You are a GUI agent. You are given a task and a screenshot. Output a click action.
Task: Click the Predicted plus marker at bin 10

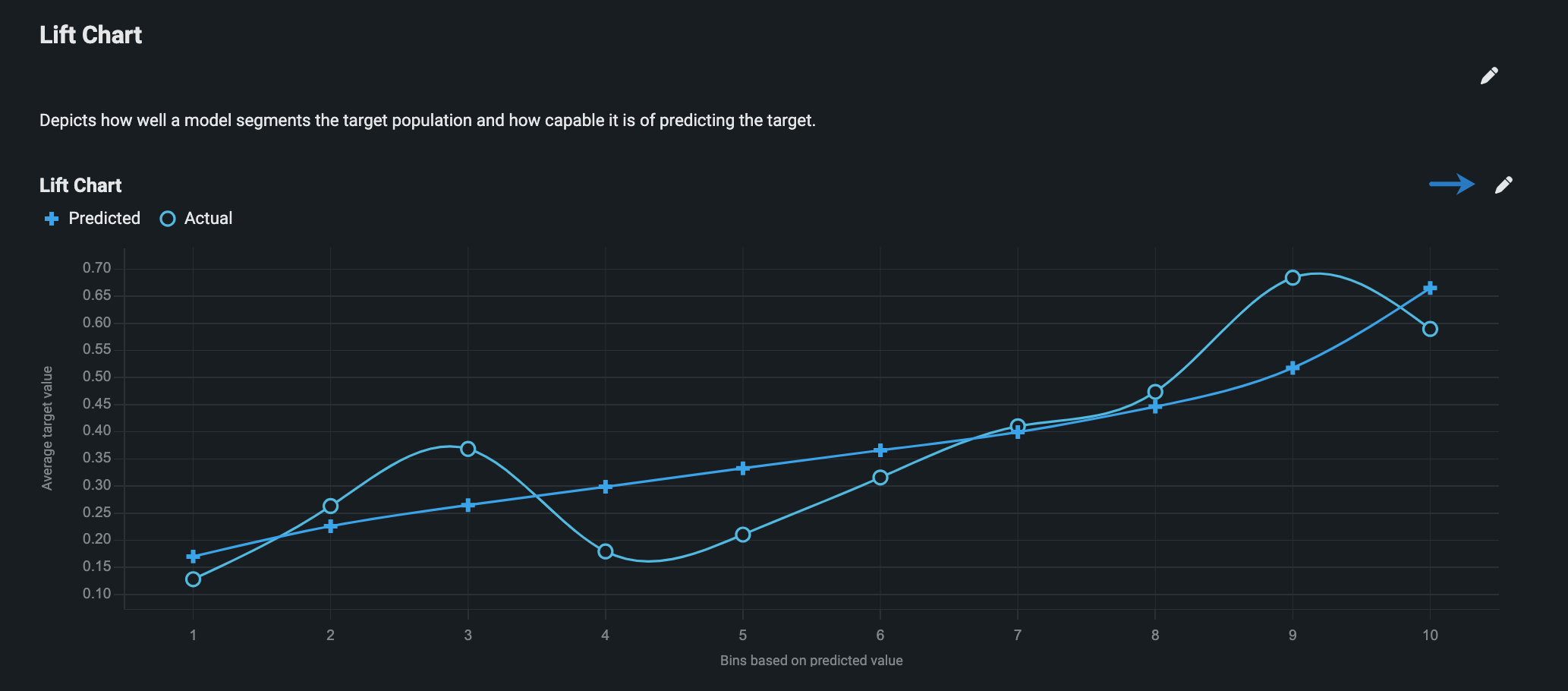pos(1430,289)
